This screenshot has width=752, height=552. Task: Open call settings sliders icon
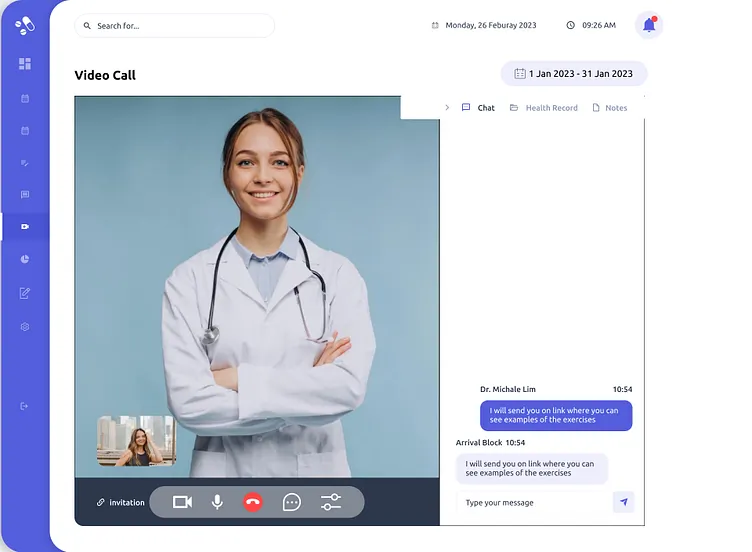click(x=331, y=502)
